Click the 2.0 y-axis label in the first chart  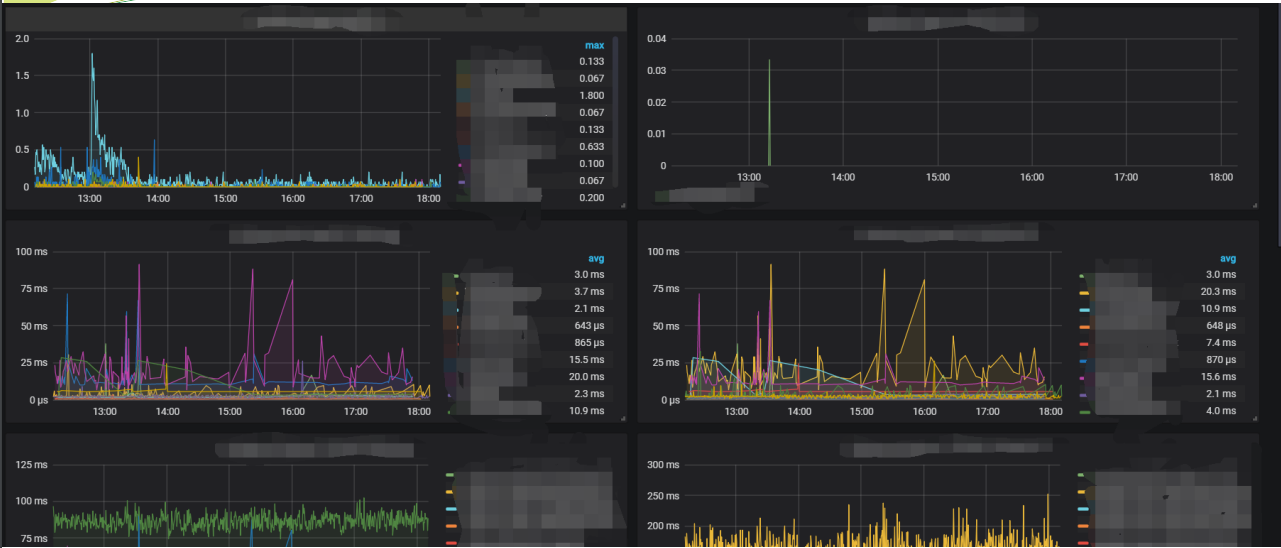[23, 38]
